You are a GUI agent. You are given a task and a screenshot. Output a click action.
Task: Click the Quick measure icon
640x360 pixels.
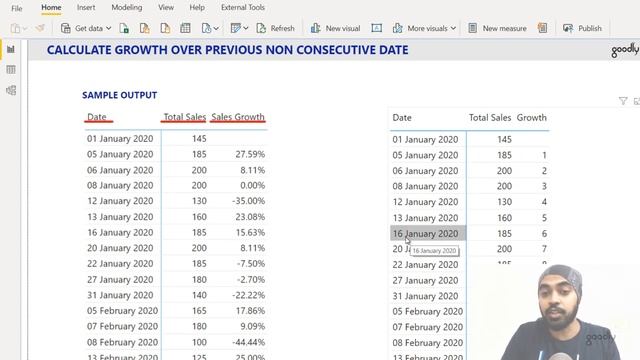pyautogui.click(x=542, y=28)
